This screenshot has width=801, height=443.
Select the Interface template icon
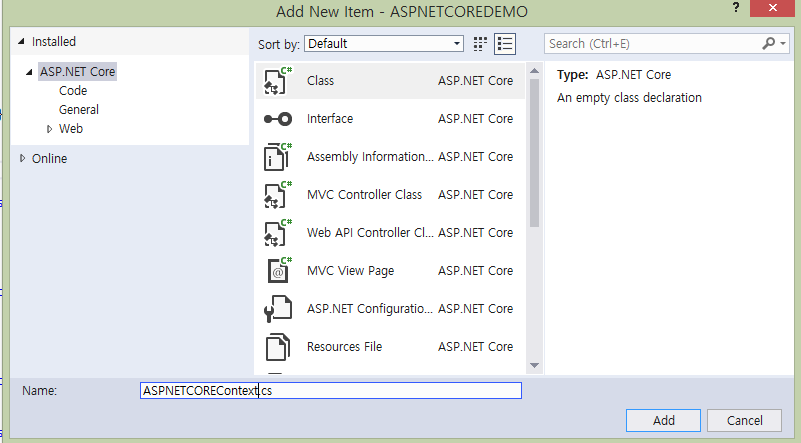(277, 119)
